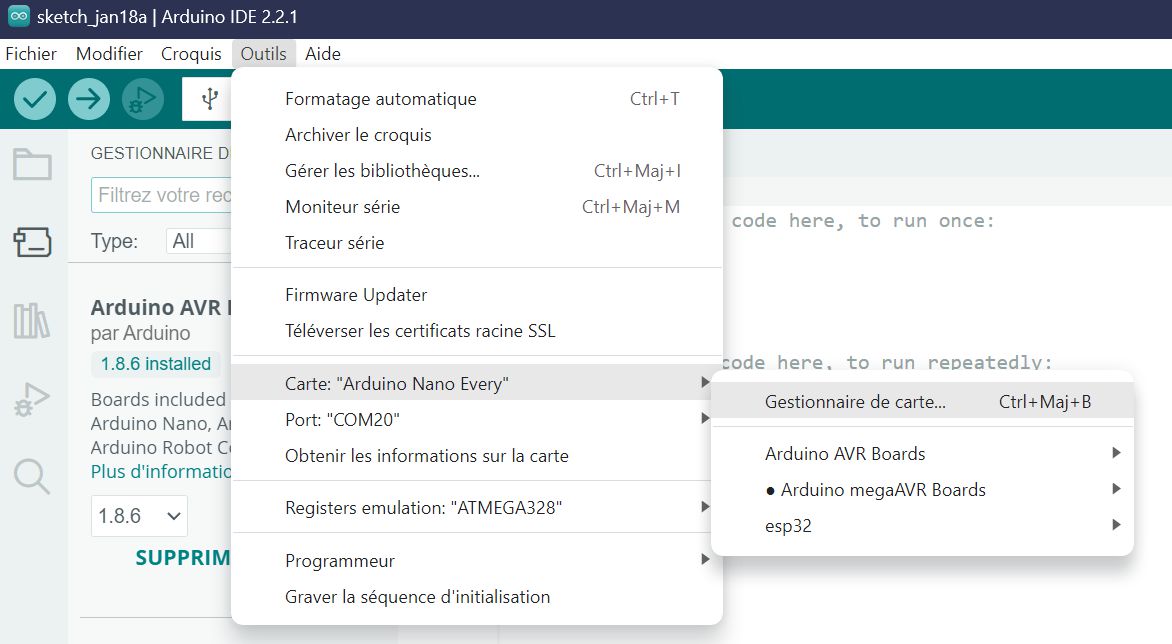Open the Library Manager books icon
Viewport: 1172px width, 644px height.
(32, 321)
